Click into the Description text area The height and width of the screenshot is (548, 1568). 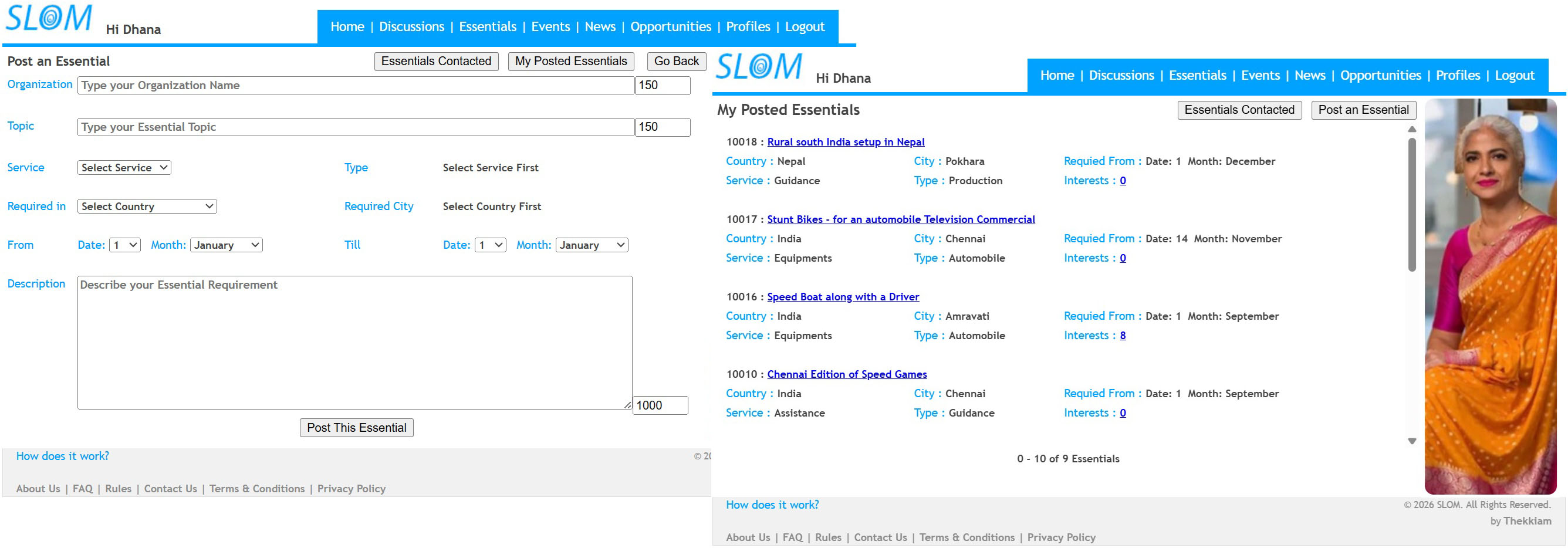355,342
